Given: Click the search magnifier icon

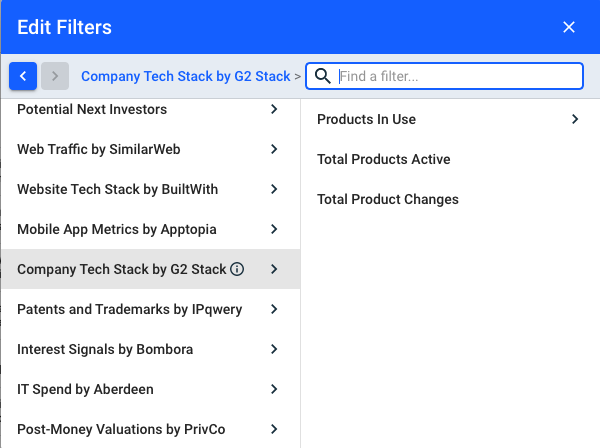Looking at the screenshot, I should (323, 76).
